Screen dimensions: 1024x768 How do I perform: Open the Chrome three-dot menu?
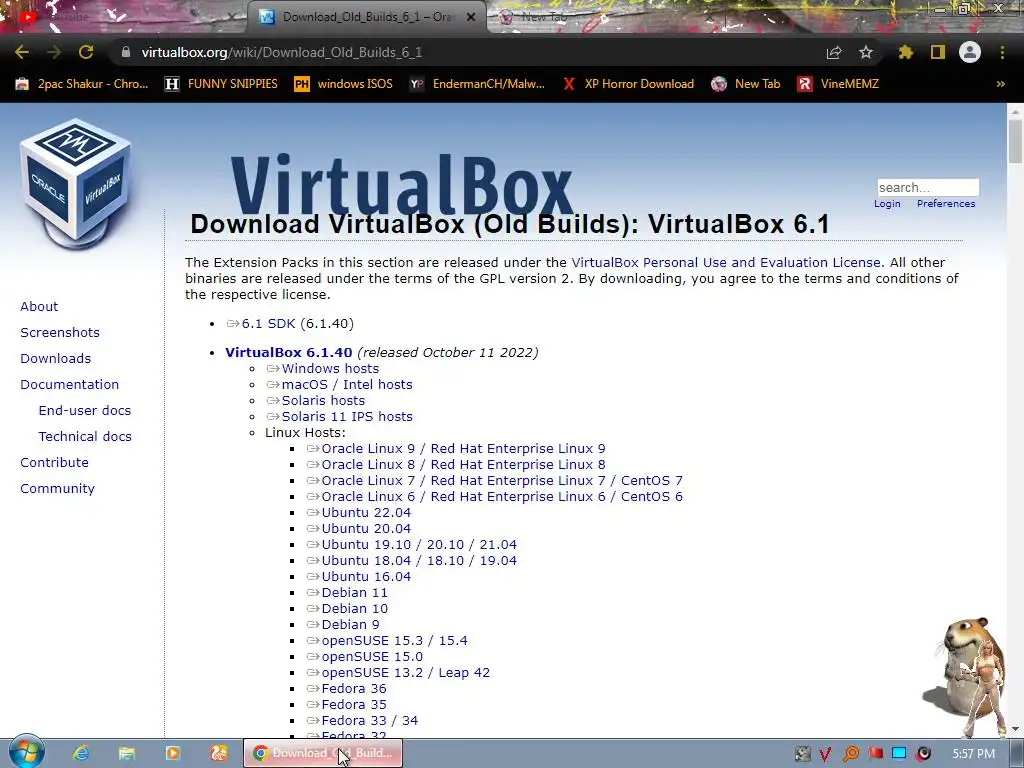point(1002,52)
